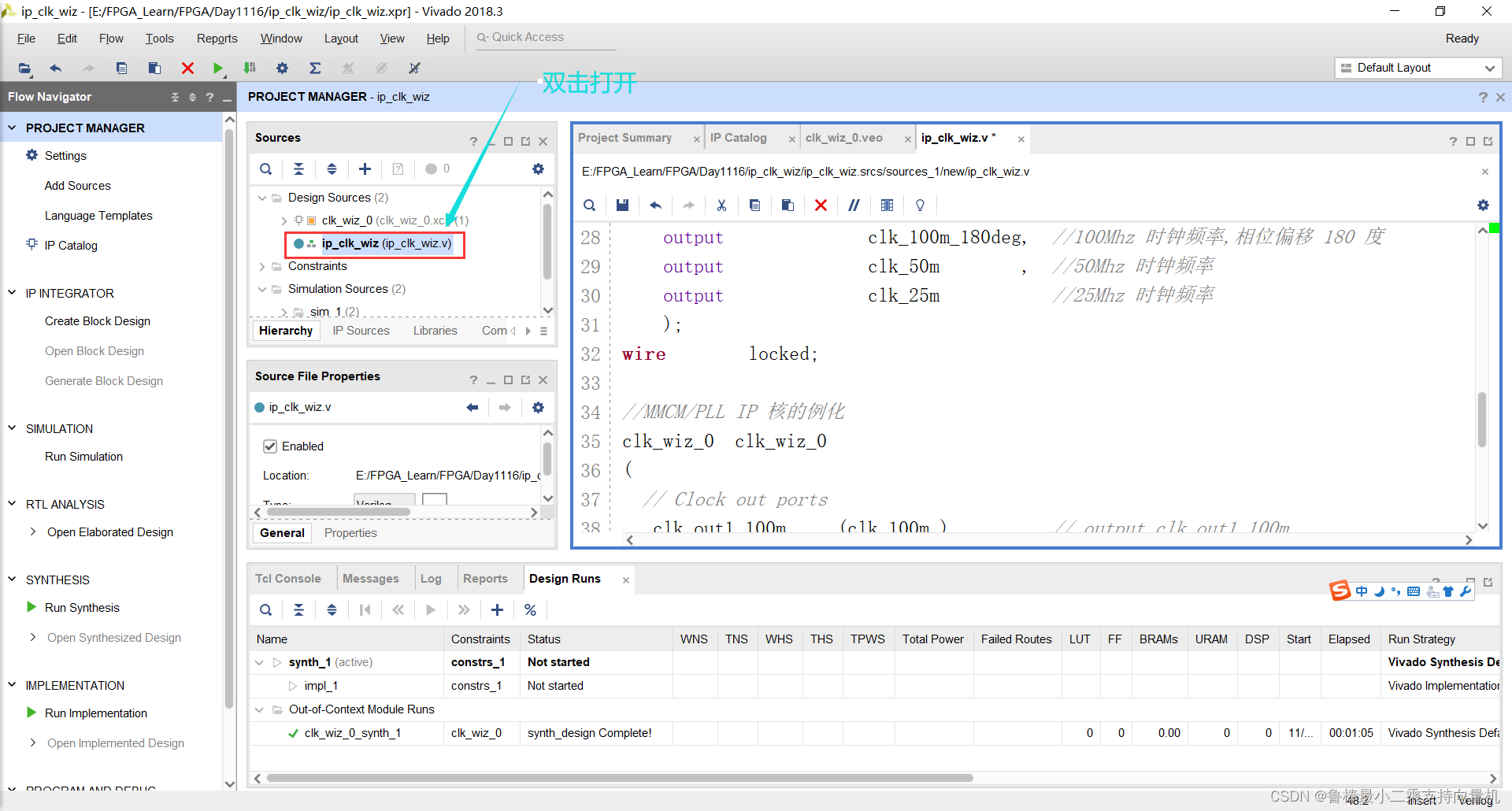Viewport: 1512px width, 811px height.
Task: Switch to the Tcl Console tab
Action: click(288, 579)
